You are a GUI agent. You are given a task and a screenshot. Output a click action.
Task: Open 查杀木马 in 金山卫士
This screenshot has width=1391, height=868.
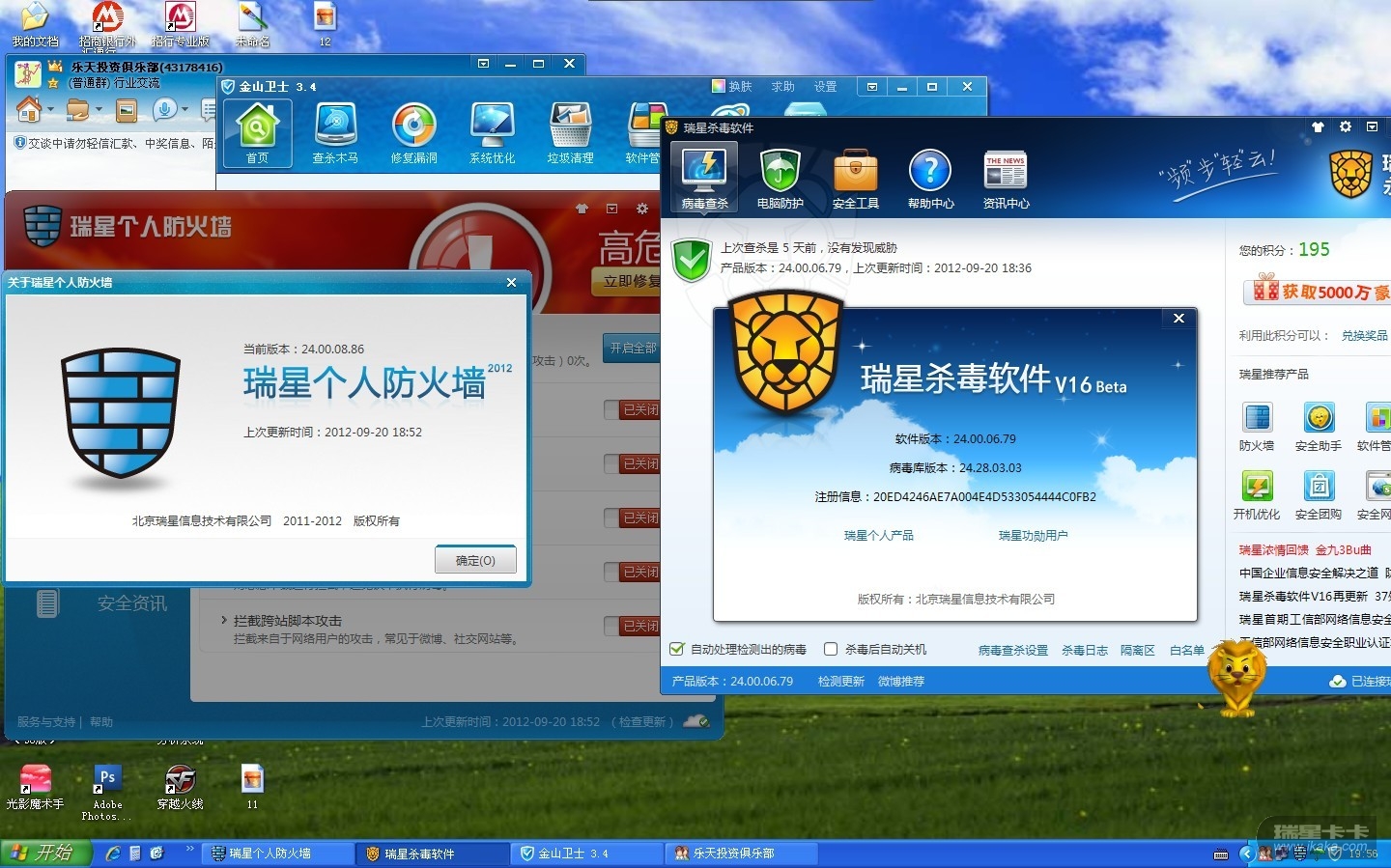click(335, 133)
